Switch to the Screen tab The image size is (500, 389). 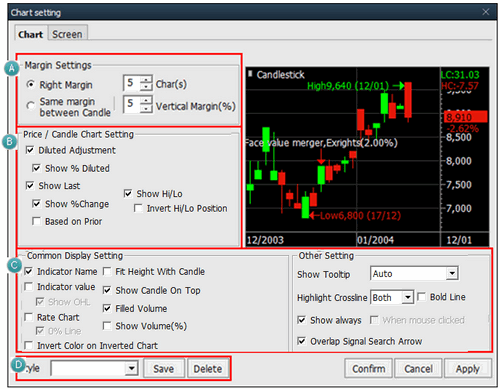coord(67,34)
